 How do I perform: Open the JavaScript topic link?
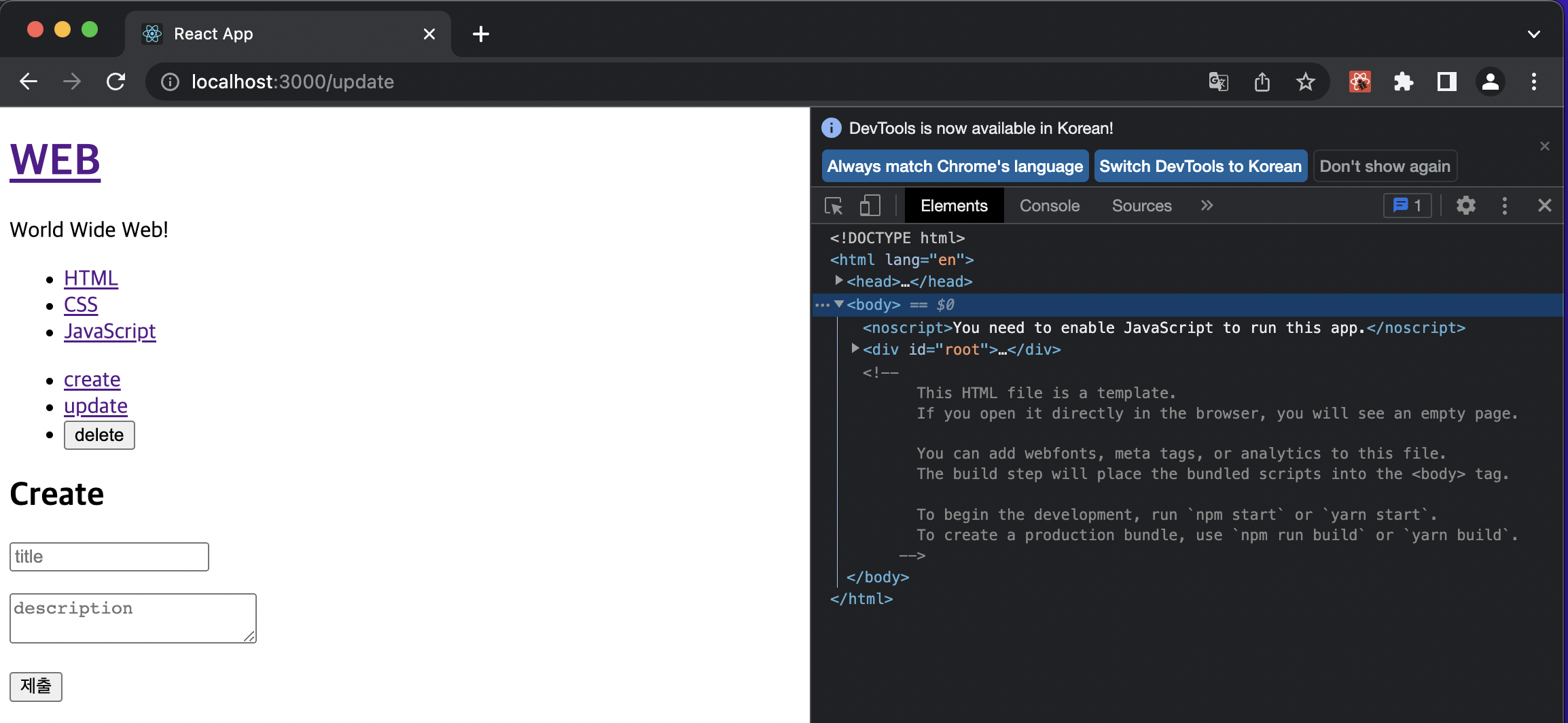coord(109,331)
